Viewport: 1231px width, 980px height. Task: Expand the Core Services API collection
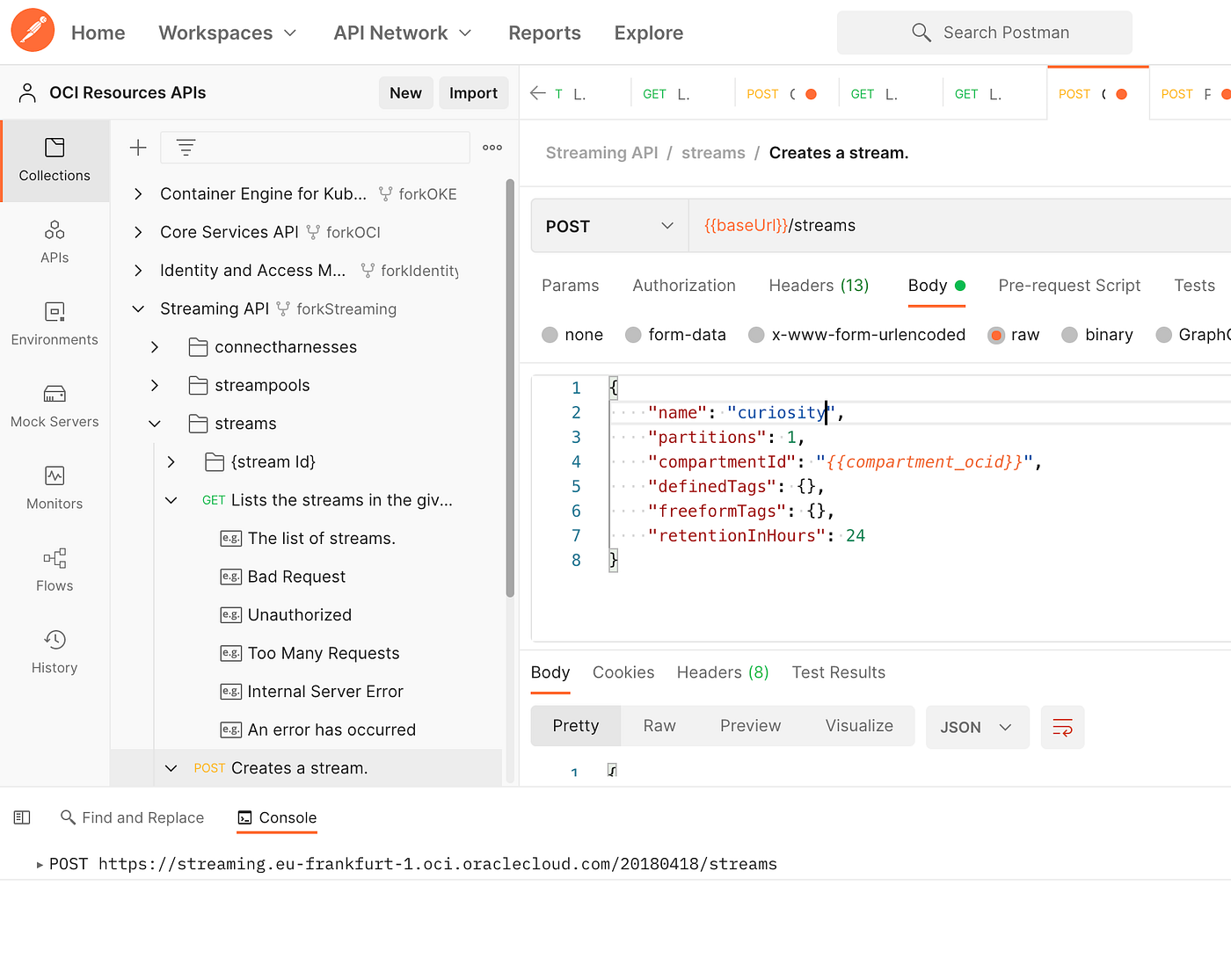[x=138, y=232]
